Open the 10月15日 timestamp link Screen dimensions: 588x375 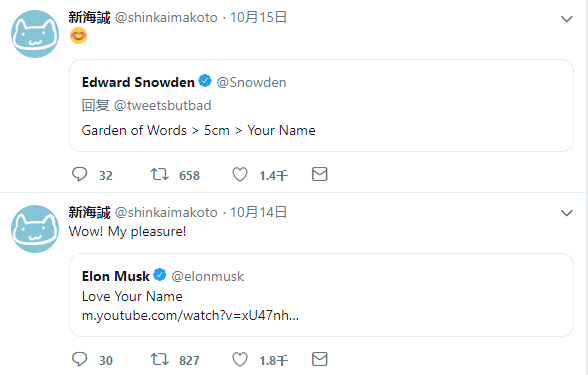coord(258,17)
